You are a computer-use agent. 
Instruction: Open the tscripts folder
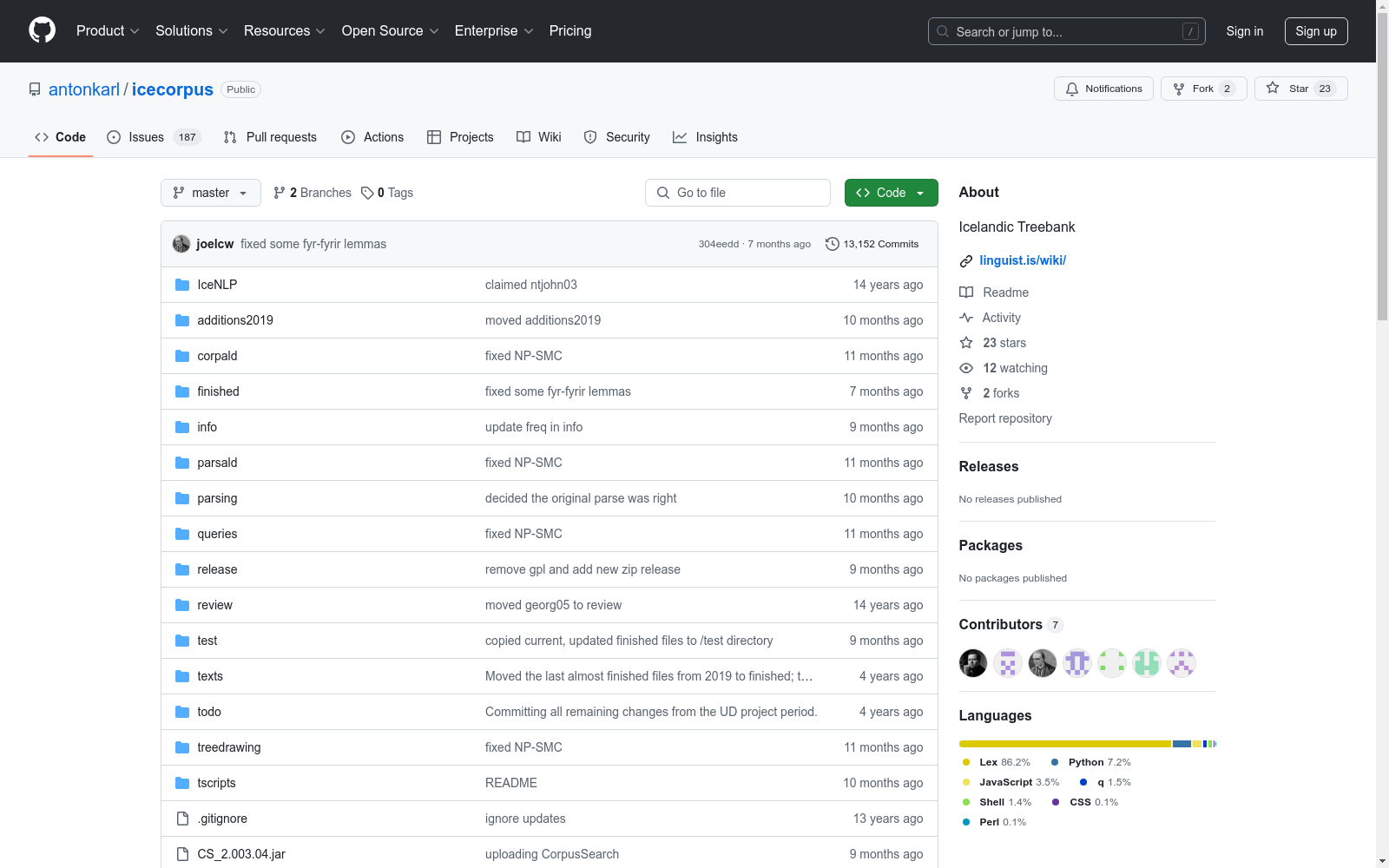click(x=216, y=783)
